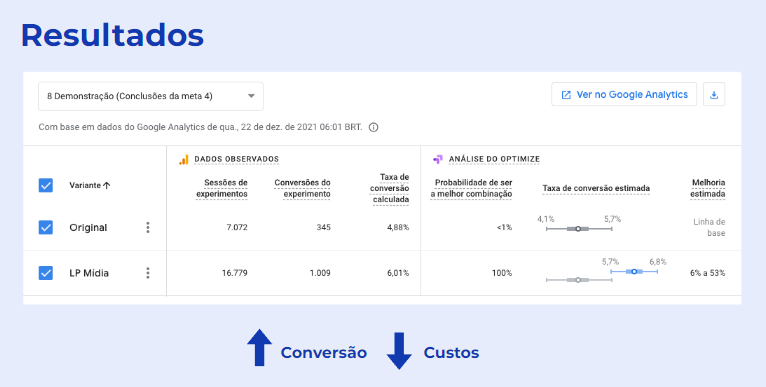The width and height of the screenshot is (766, 387).
Task: Click the blue down arrow beside Custos
Action: pyautogui.click(x=399, y=351)
